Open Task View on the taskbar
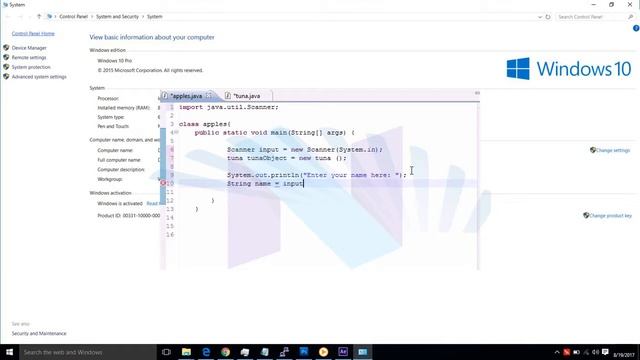640x360 pixels. point(166,352)
